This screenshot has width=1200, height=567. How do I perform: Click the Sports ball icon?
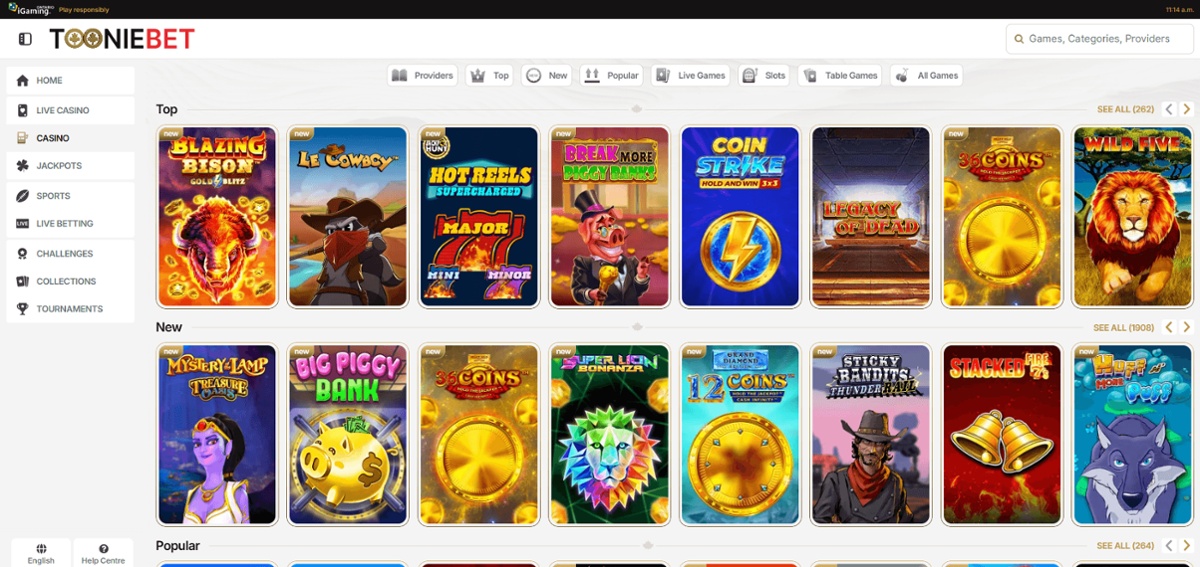click(22, 196)
